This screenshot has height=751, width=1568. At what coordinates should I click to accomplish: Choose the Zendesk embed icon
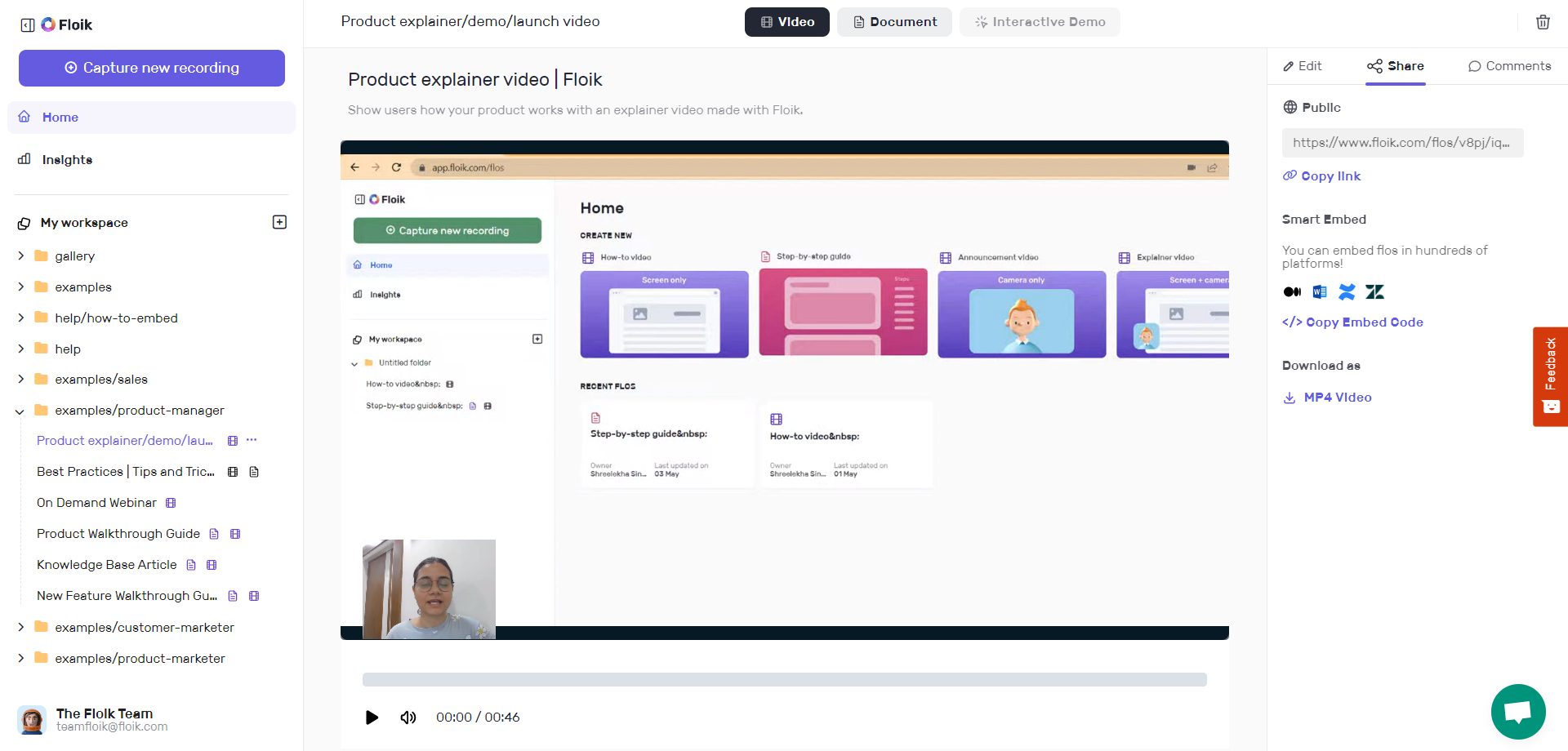(1375, 291)
